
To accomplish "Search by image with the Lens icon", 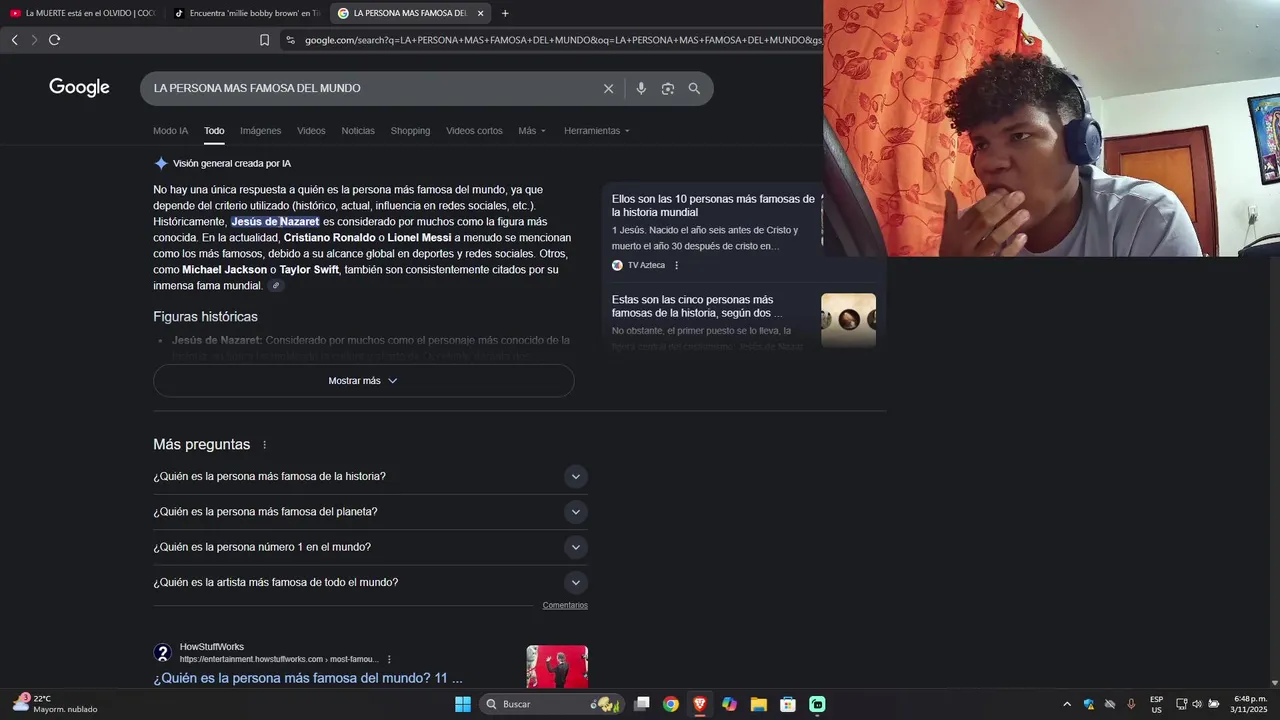I will (x=668, y=89).
